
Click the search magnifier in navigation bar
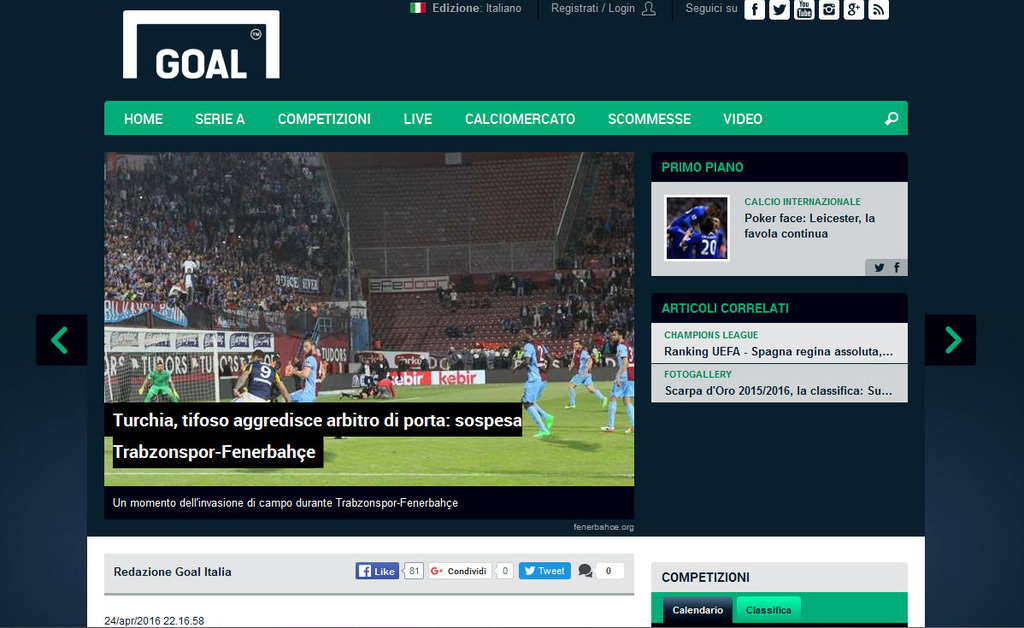click(x=891, y=119)
